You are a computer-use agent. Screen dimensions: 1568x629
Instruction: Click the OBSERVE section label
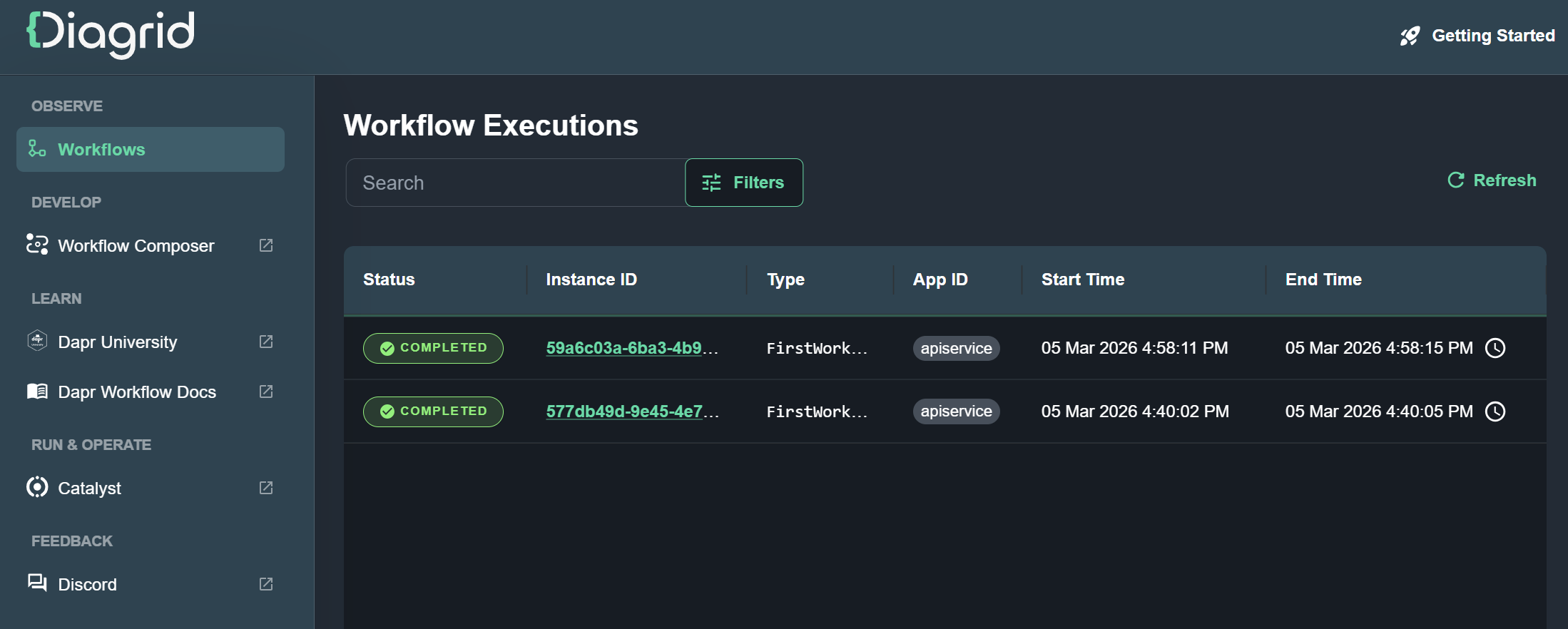pos(67,106)
